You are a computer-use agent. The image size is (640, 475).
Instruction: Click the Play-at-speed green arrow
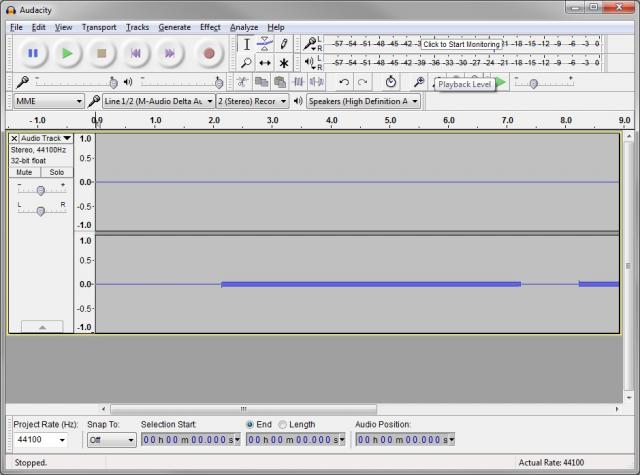pyautogui.click(x=501, y=82)
